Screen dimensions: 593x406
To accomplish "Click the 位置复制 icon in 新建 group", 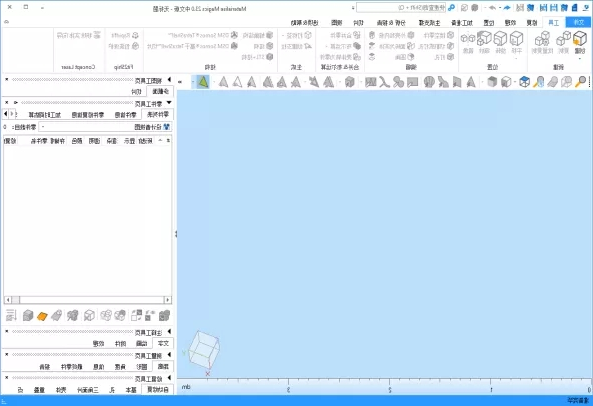I will [x=542, y=39].
